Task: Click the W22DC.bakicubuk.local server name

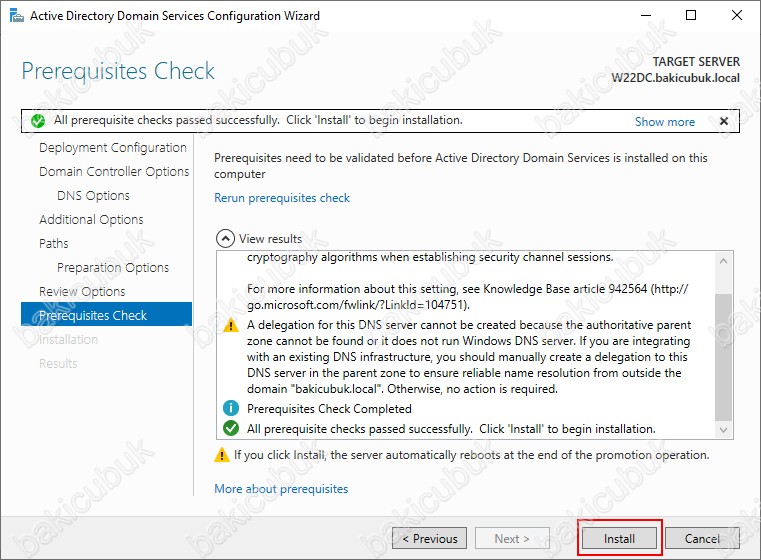Action: click(676, 78)
